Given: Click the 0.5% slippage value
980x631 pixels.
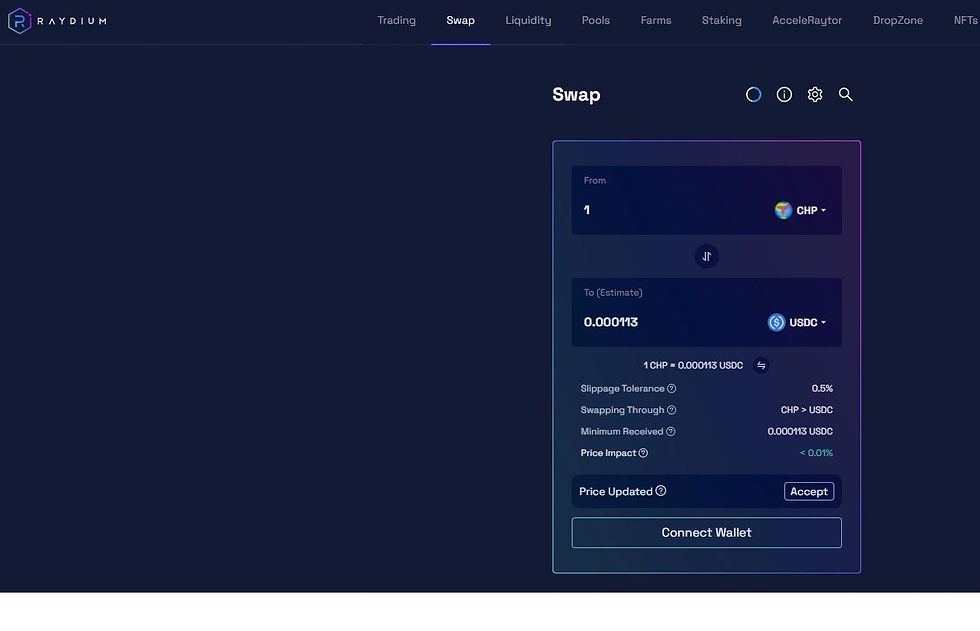Looking at the screenshot, I should tap(822, 389).
